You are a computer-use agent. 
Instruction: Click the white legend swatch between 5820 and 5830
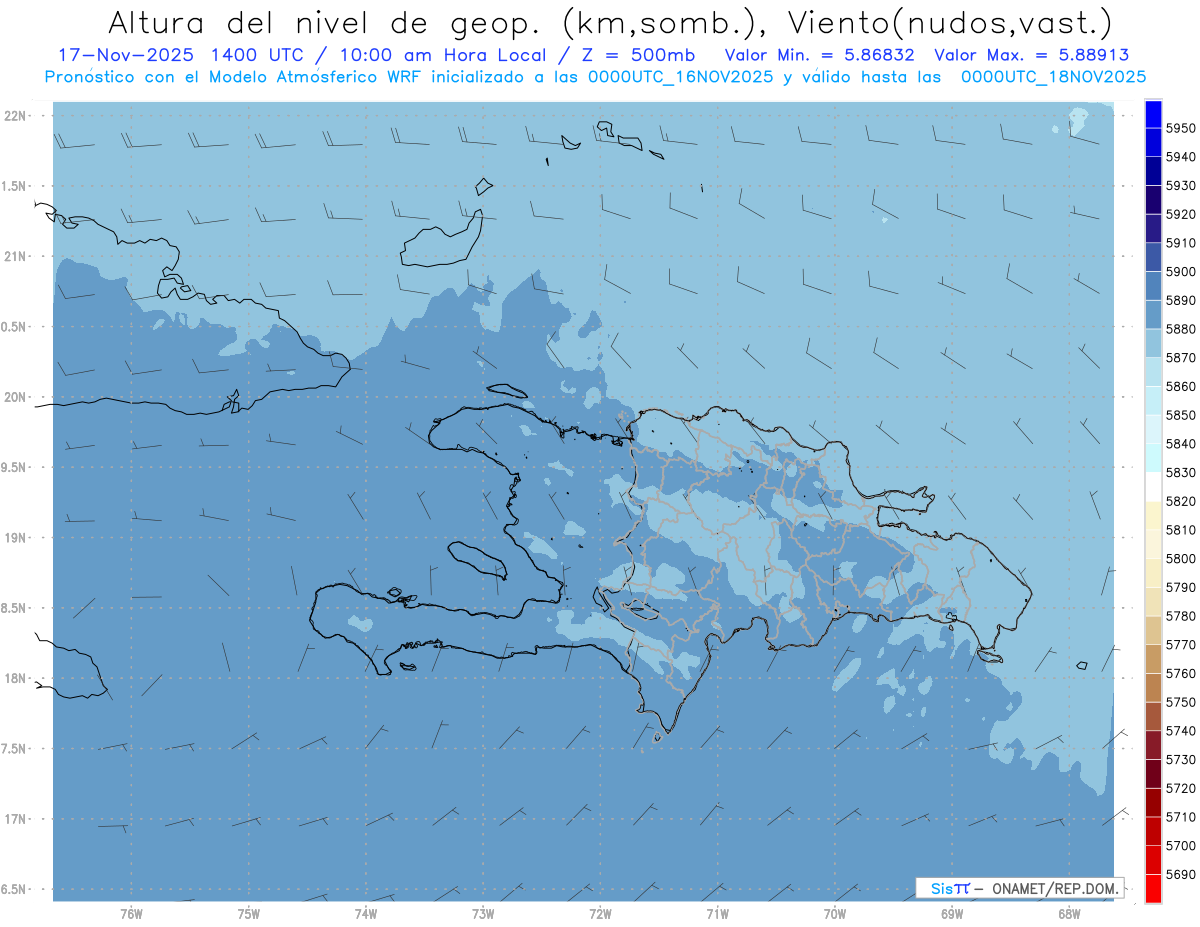pyautogui.click(x=1152, y=487)
